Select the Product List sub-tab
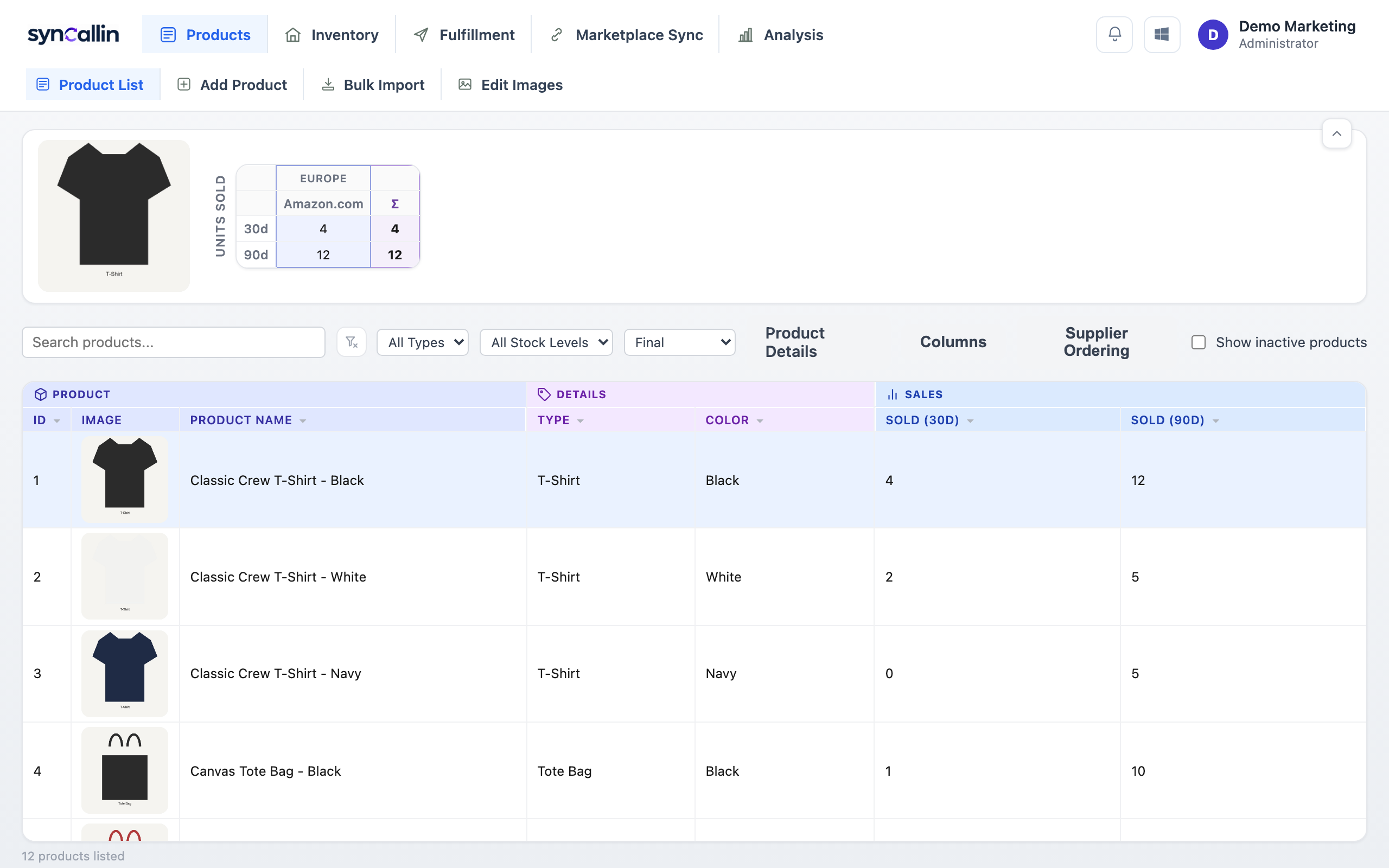 point(93,85)
